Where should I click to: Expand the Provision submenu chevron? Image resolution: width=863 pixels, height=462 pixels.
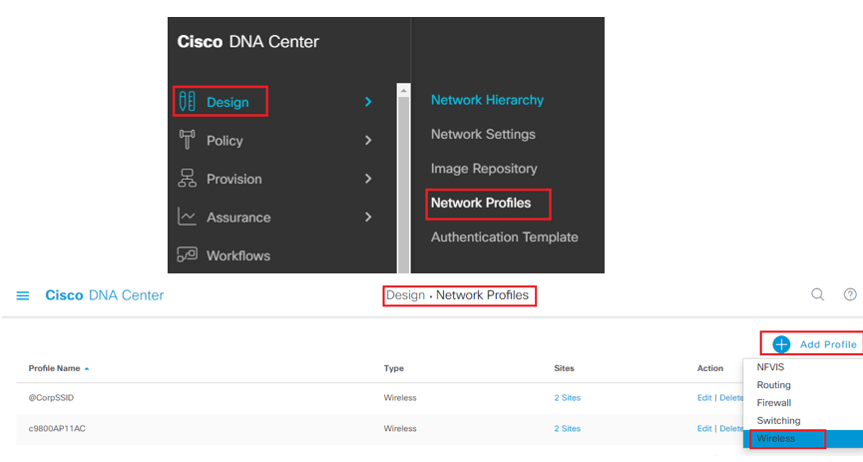[x=368, y=178]
